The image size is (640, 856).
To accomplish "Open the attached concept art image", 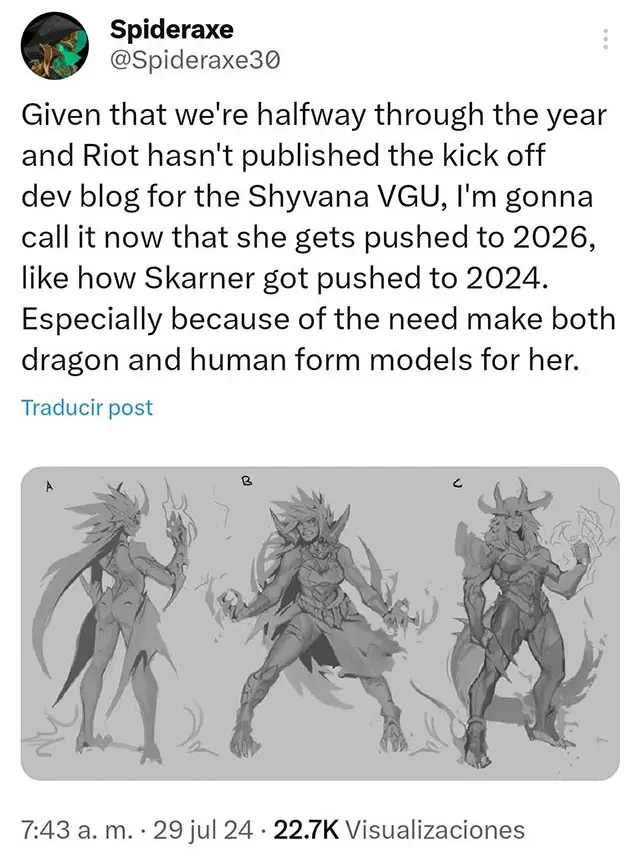I will coord(320,623).
